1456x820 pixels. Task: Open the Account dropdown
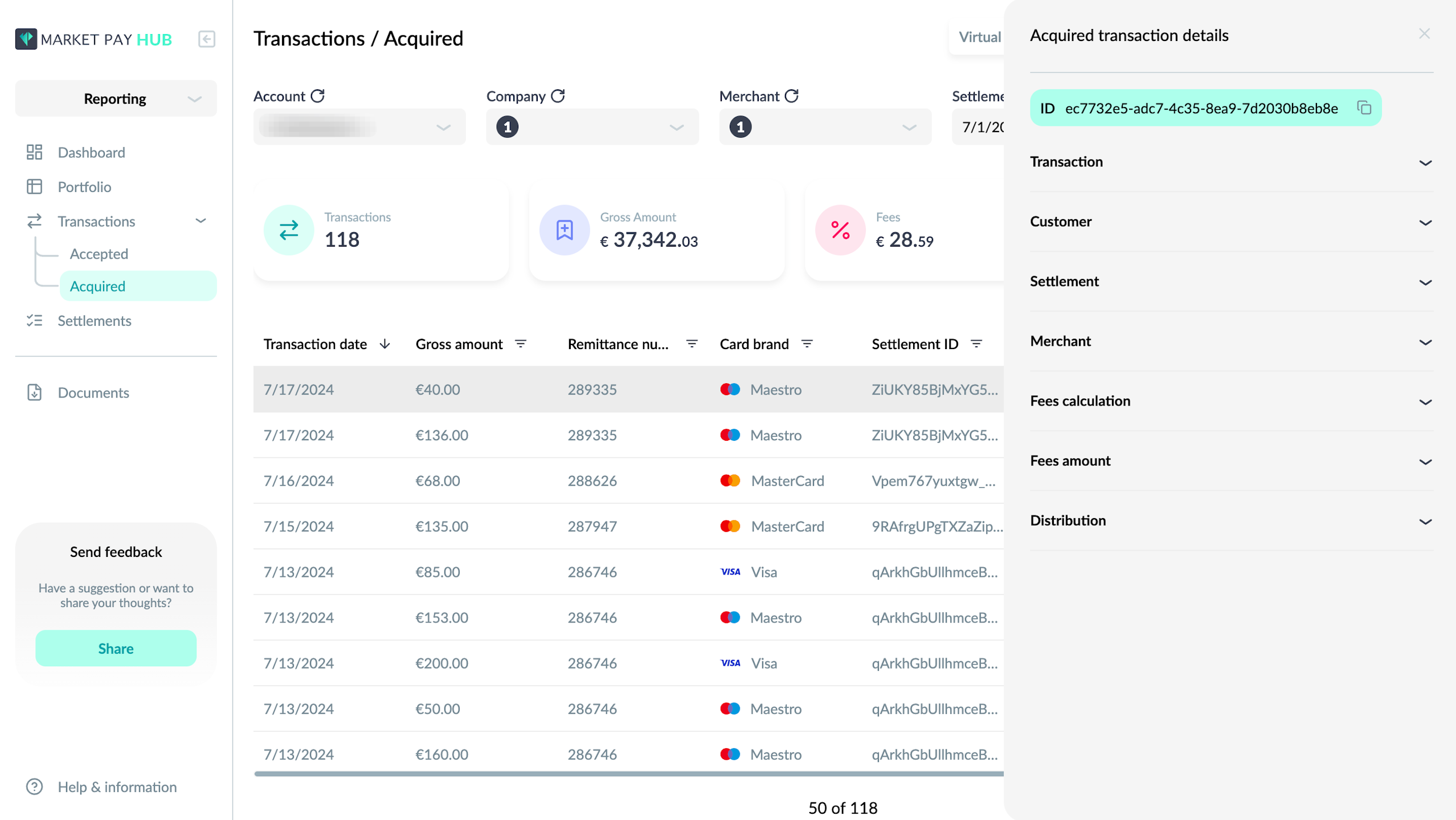[359, 126]
